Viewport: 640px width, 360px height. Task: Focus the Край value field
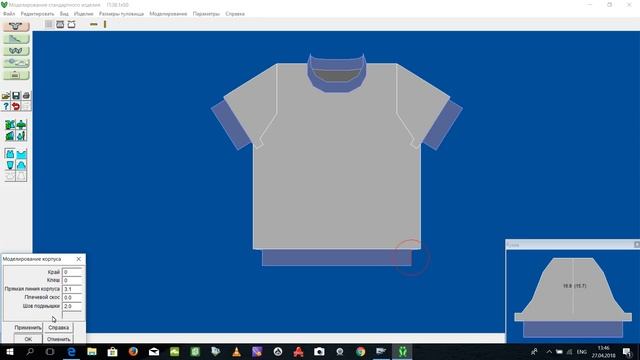click(x=72, y=272)
